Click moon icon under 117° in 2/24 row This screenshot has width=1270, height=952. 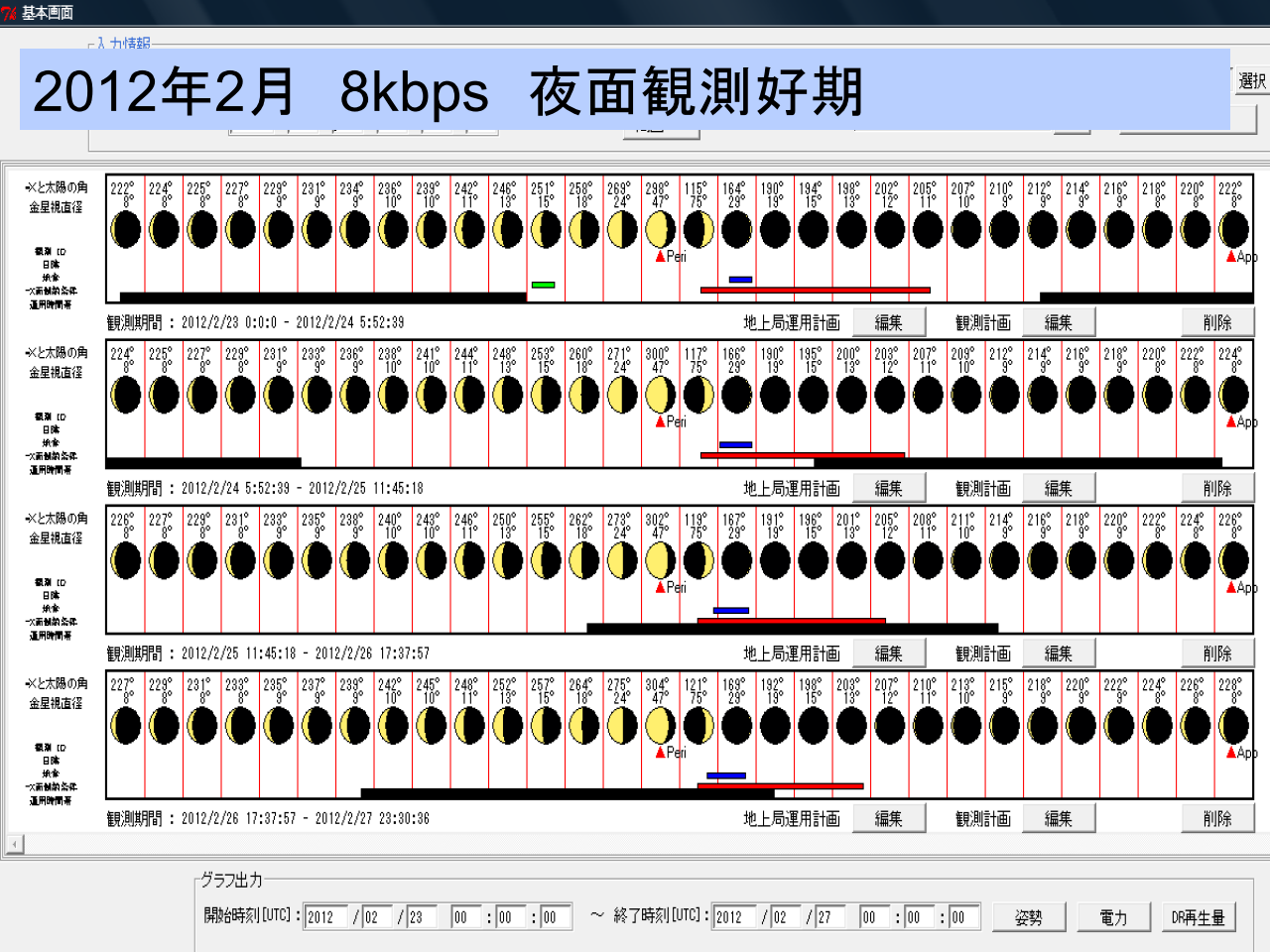click(x=698, y=396)
